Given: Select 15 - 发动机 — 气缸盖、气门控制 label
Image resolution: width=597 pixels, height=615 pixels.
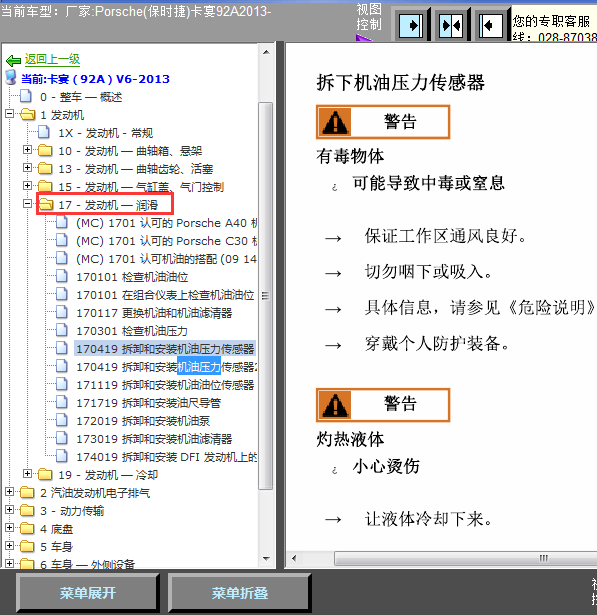Looking at the screenshot, I should coord(141,187).
